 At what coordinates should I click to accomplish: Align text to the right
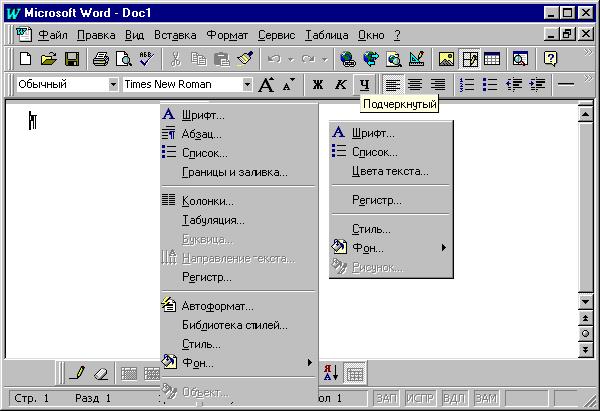pos(438,85)
